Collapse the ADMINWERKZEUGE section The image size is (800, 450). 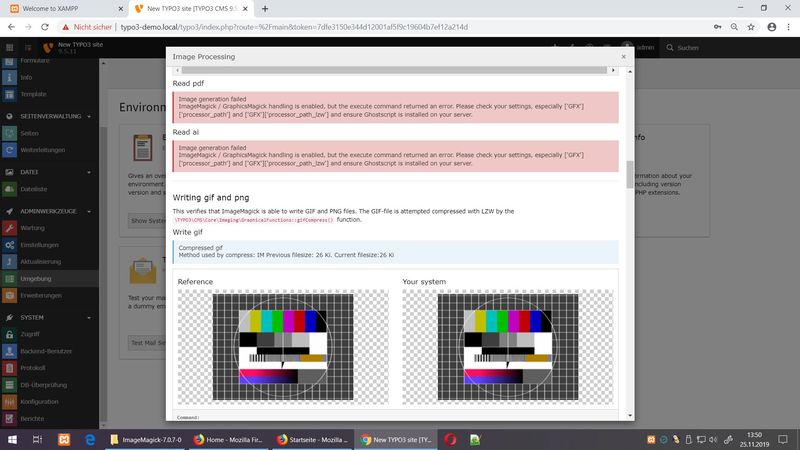coord(89,211)
